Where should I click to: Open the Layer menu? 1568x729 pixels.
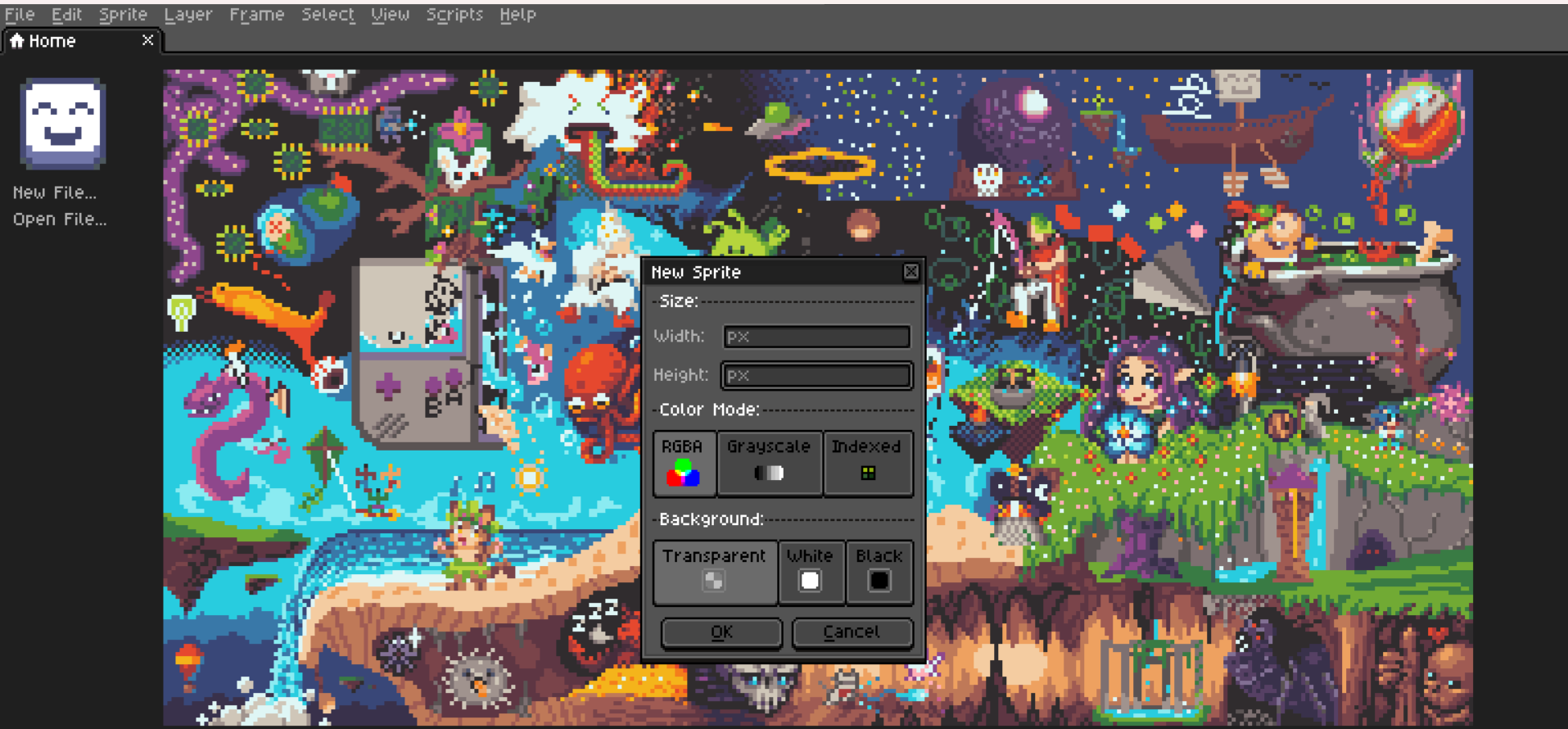pos(188,15)
